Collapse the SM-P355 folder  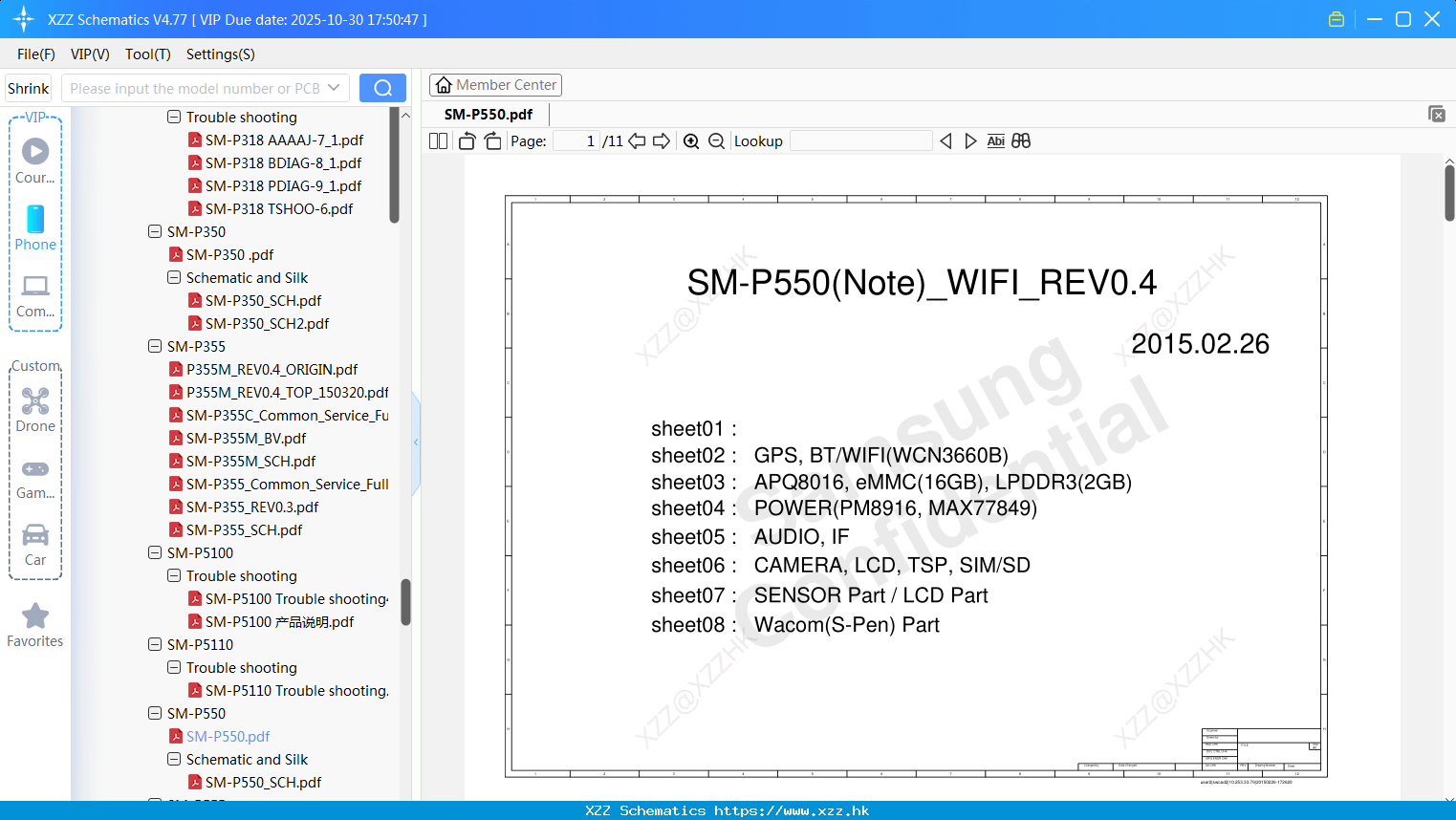click(155, 346)
